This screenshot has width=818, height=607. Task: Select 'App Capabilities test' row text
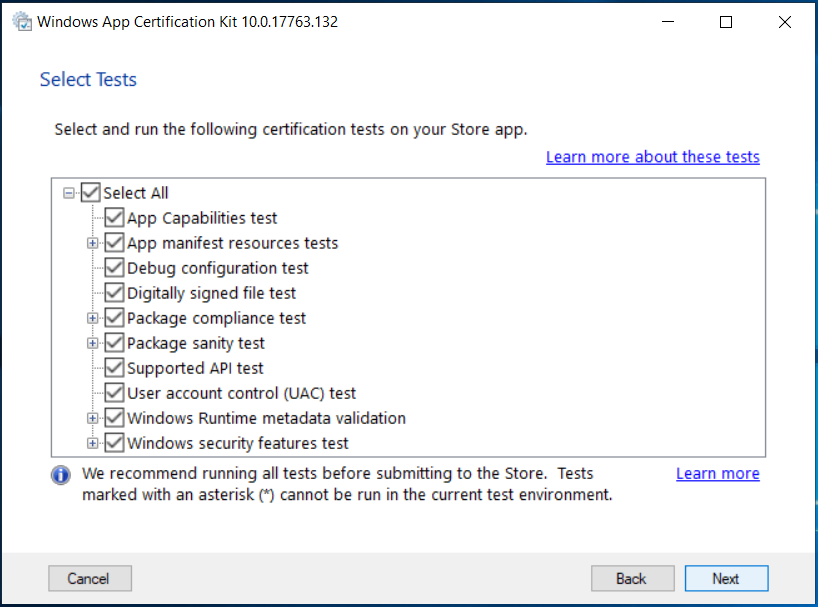pyautogui.click(x=202, y=218)
